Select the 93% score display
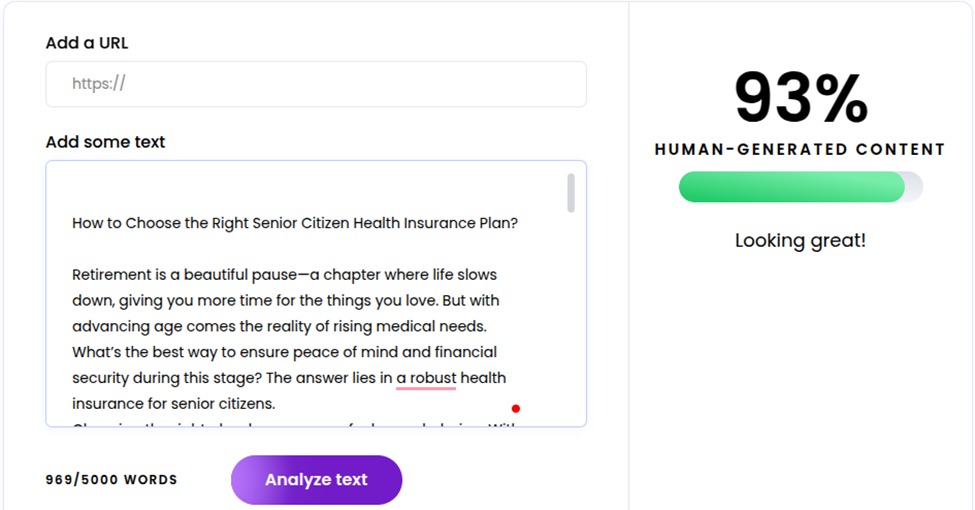The height and width of the screenshot is (510, 975). pyautogui.click(x=800, y=99)
